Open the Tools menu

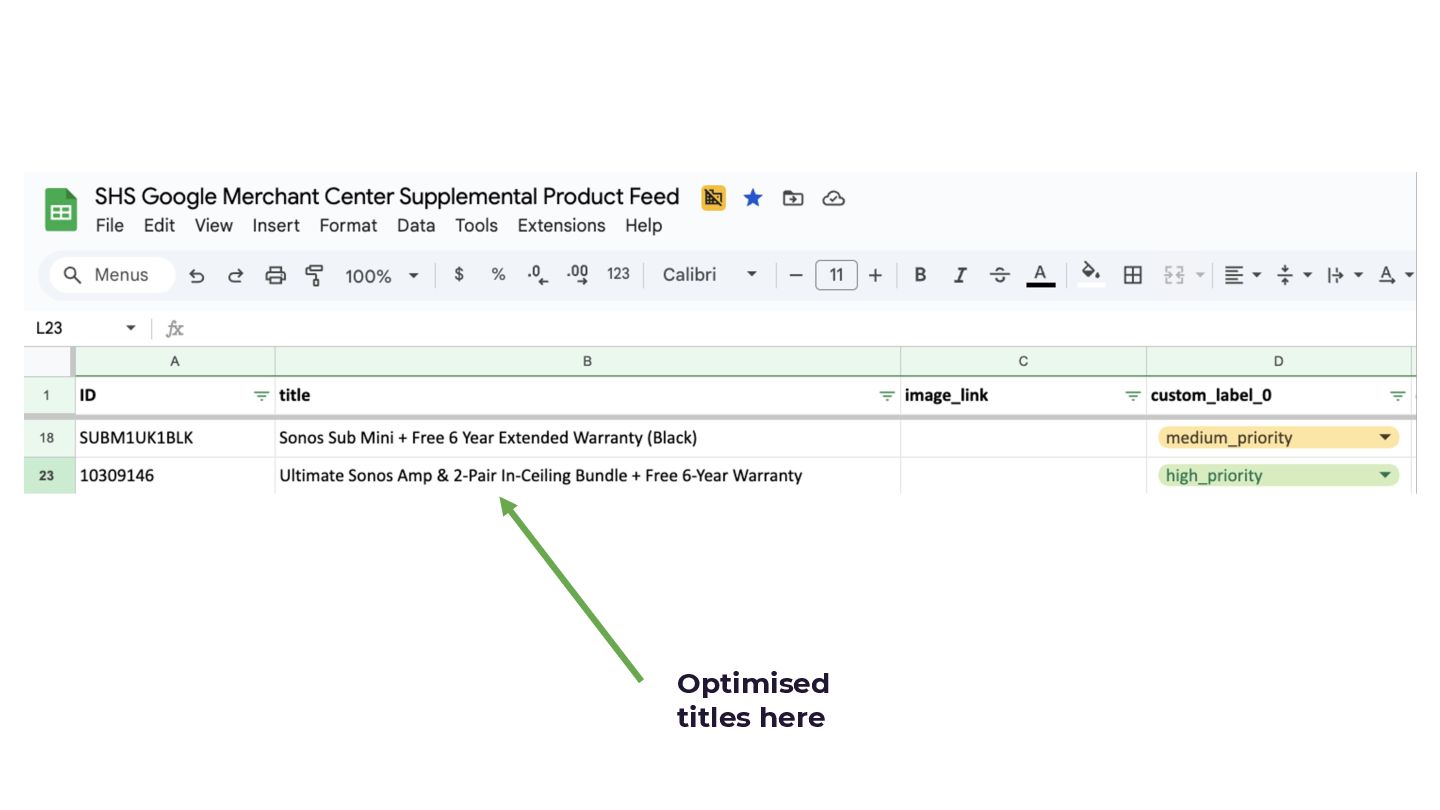click(476, 226)
